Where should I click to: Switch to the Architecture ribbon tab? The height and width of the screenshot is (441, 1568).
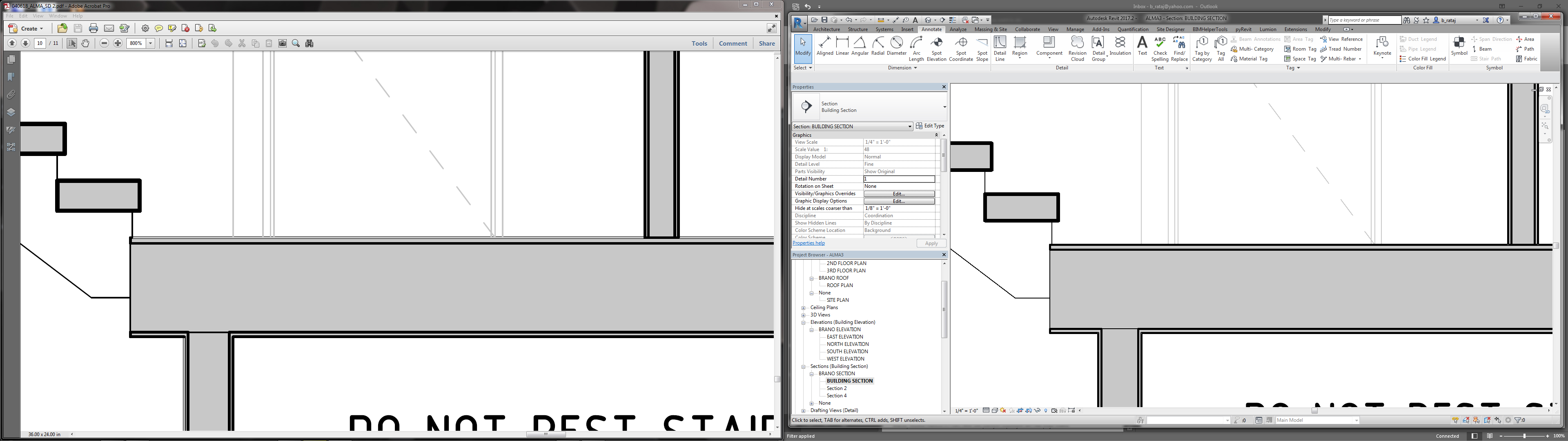[826, 29]
